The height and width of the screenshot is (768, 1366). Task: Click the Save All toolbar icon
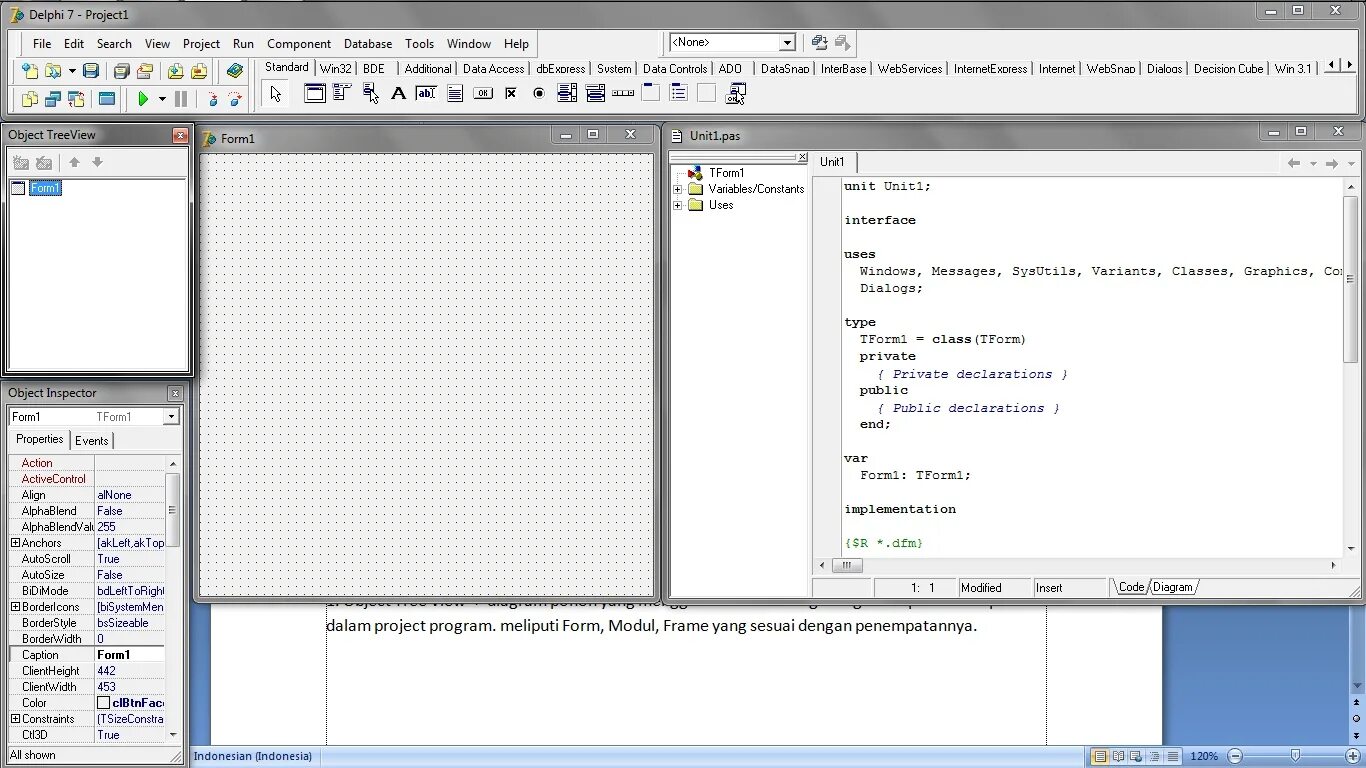(121, 71)
